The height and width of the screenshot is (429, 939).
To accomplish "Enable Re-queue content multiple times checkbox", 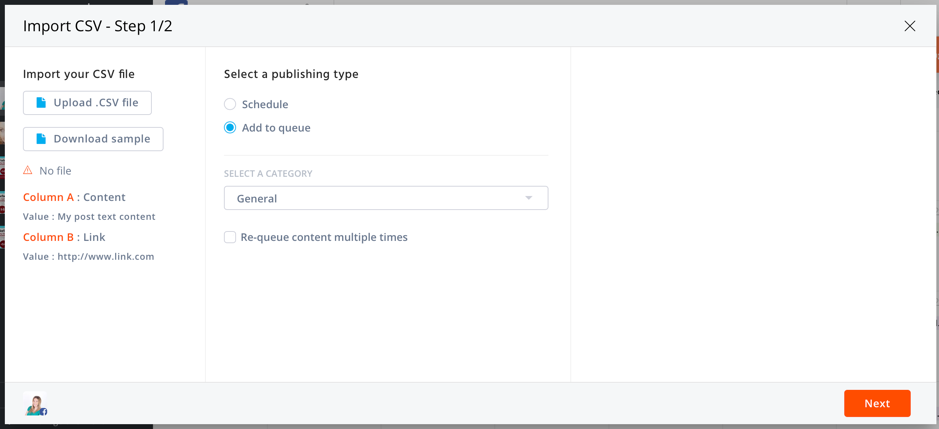I will coord(230,237).
